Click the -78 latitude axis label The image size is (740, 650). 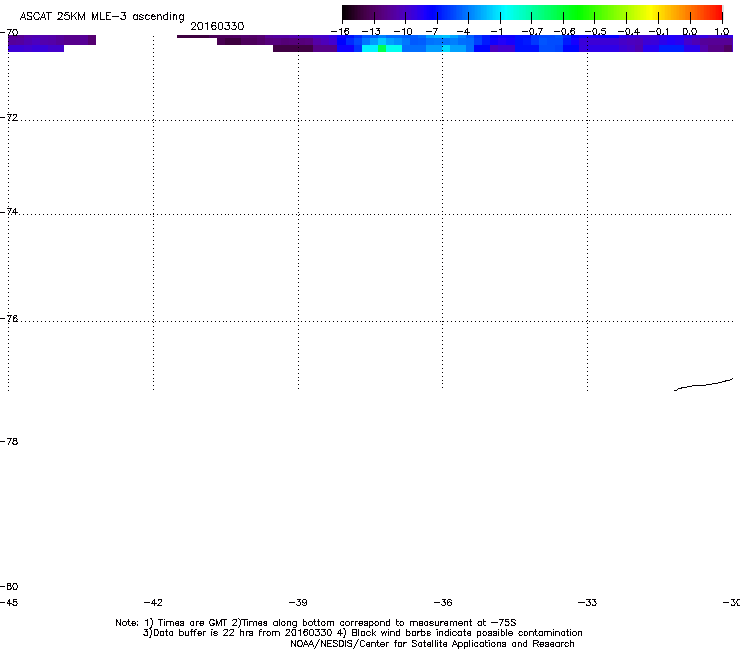(9, 441)
